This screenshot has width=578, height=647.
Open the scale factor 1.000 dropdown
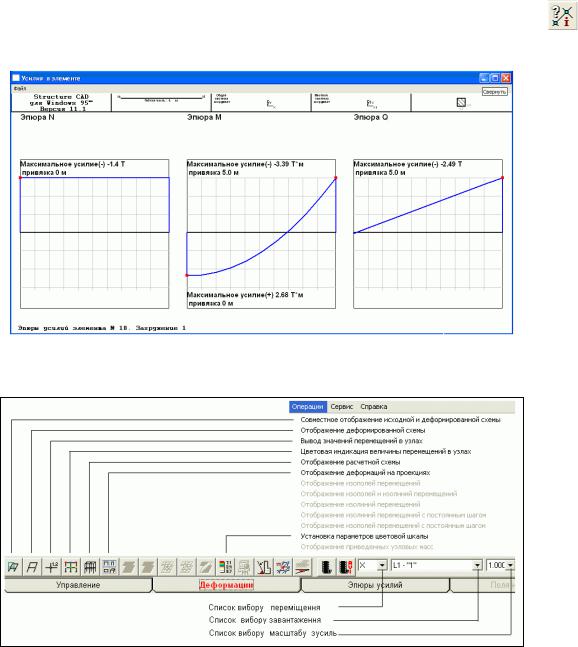(511, 565)
